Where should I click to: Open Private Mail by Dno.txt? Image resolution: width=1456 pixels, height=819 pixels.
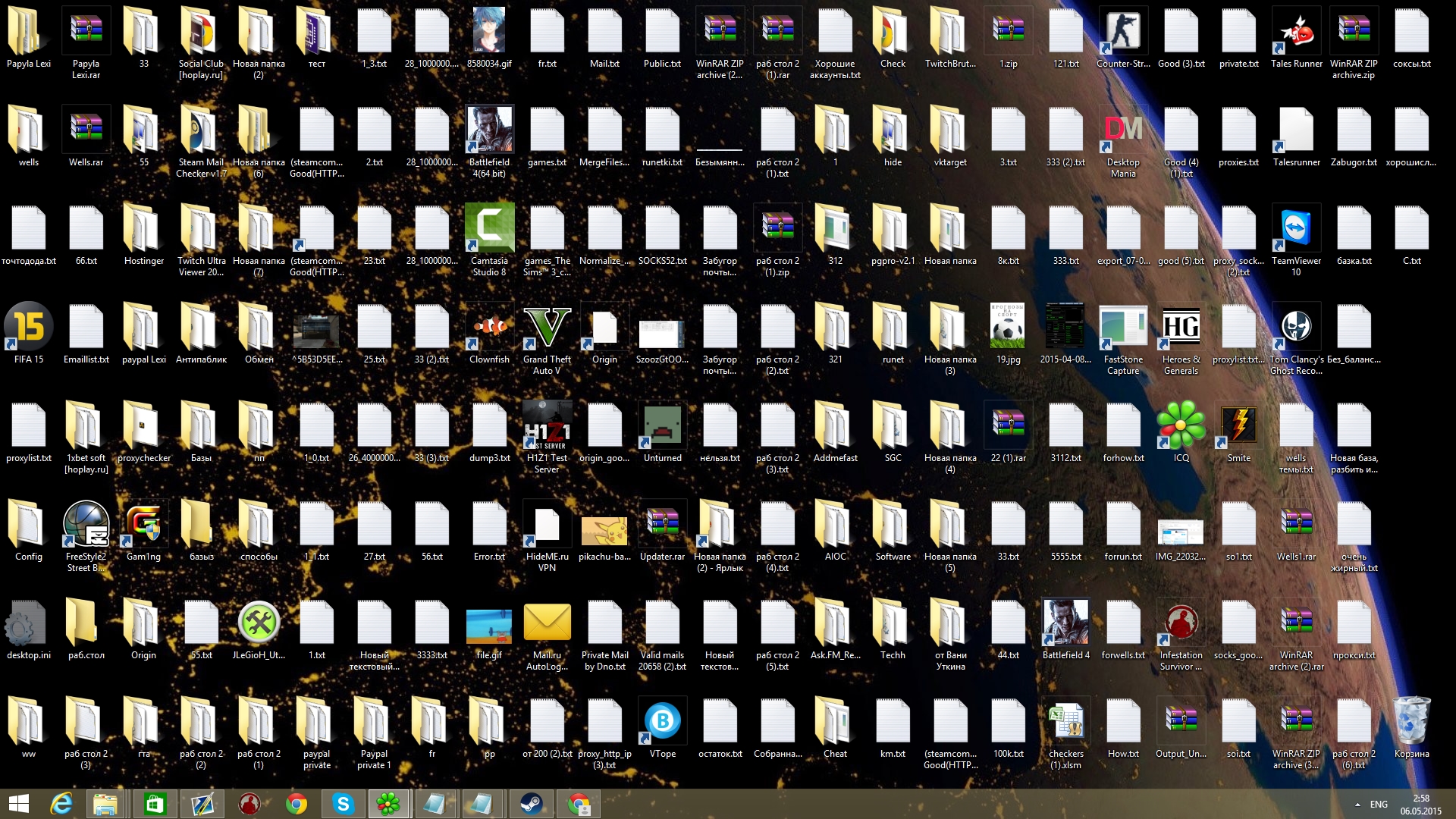coord(605,623)
